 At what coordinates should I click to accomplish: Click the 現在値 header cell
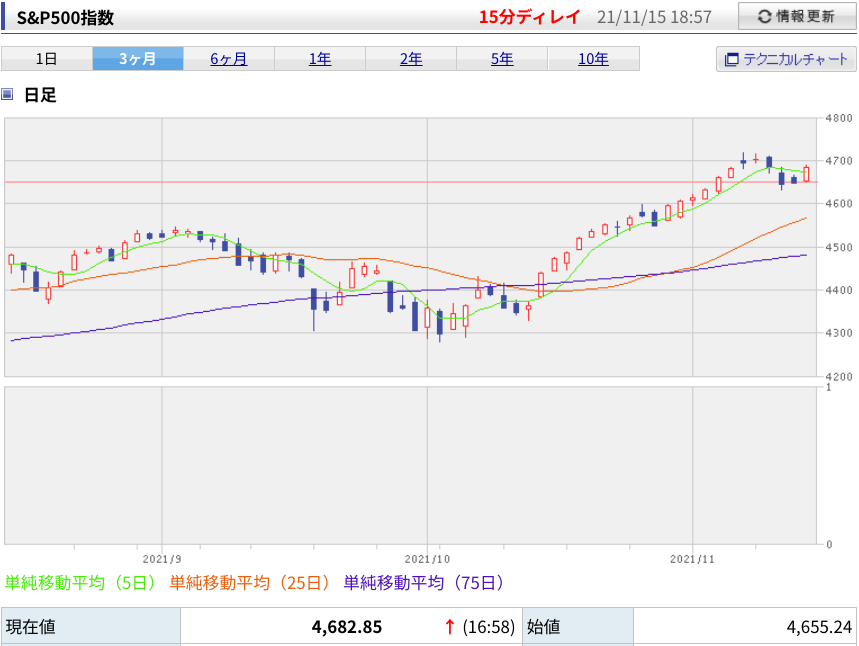91,626
